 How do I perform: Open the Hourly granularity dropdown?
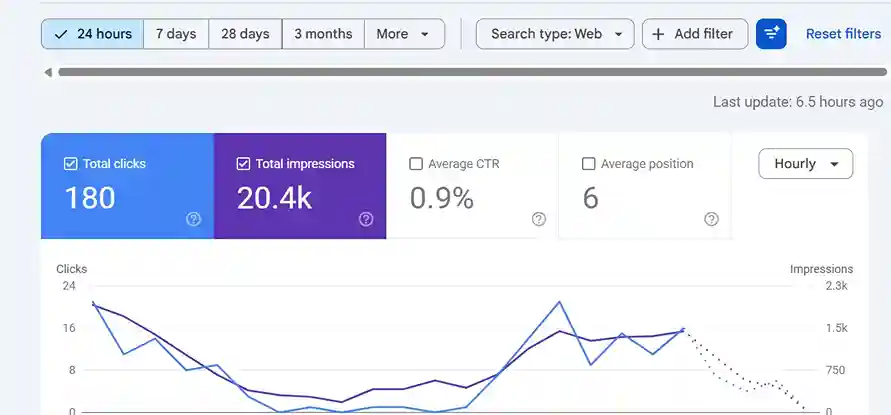806,164
